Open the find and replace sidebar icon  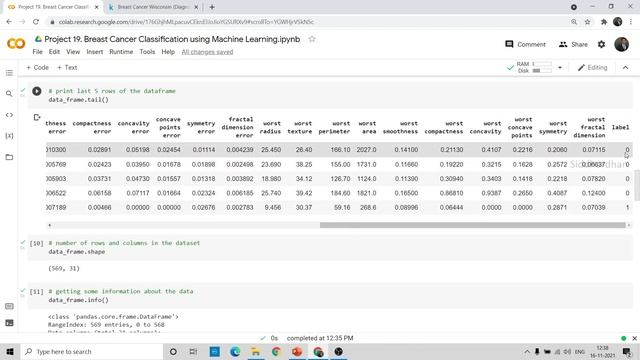9,94
